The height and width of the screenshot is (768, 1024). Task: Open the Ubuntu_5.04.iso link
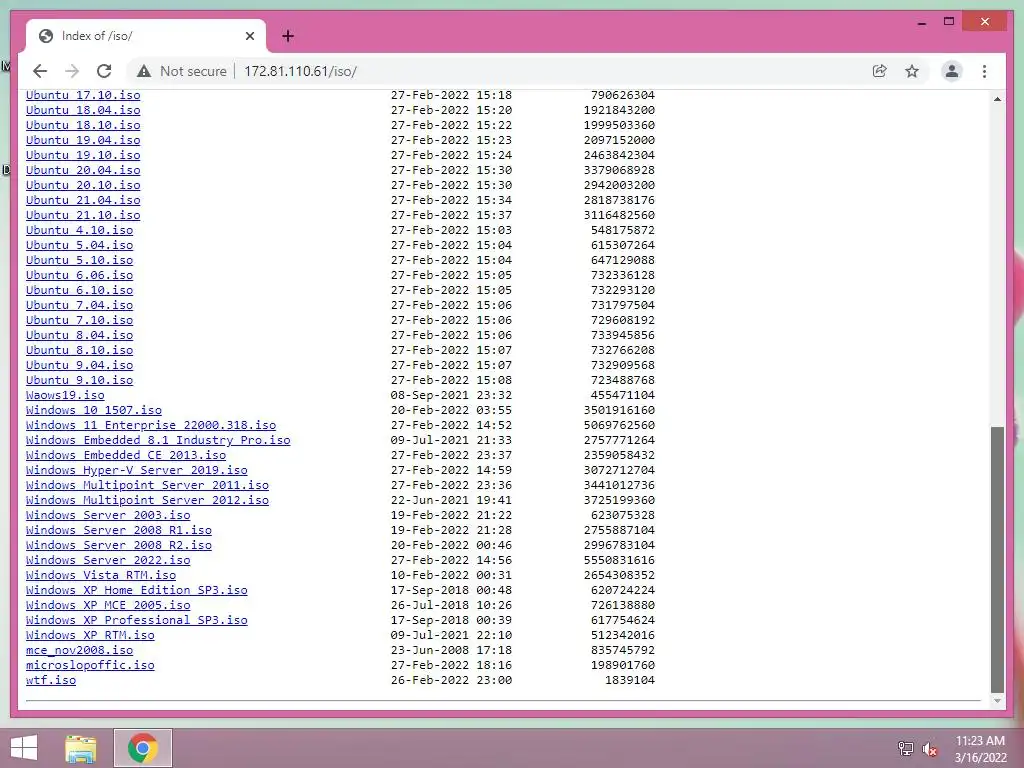(x=80, y=246)
